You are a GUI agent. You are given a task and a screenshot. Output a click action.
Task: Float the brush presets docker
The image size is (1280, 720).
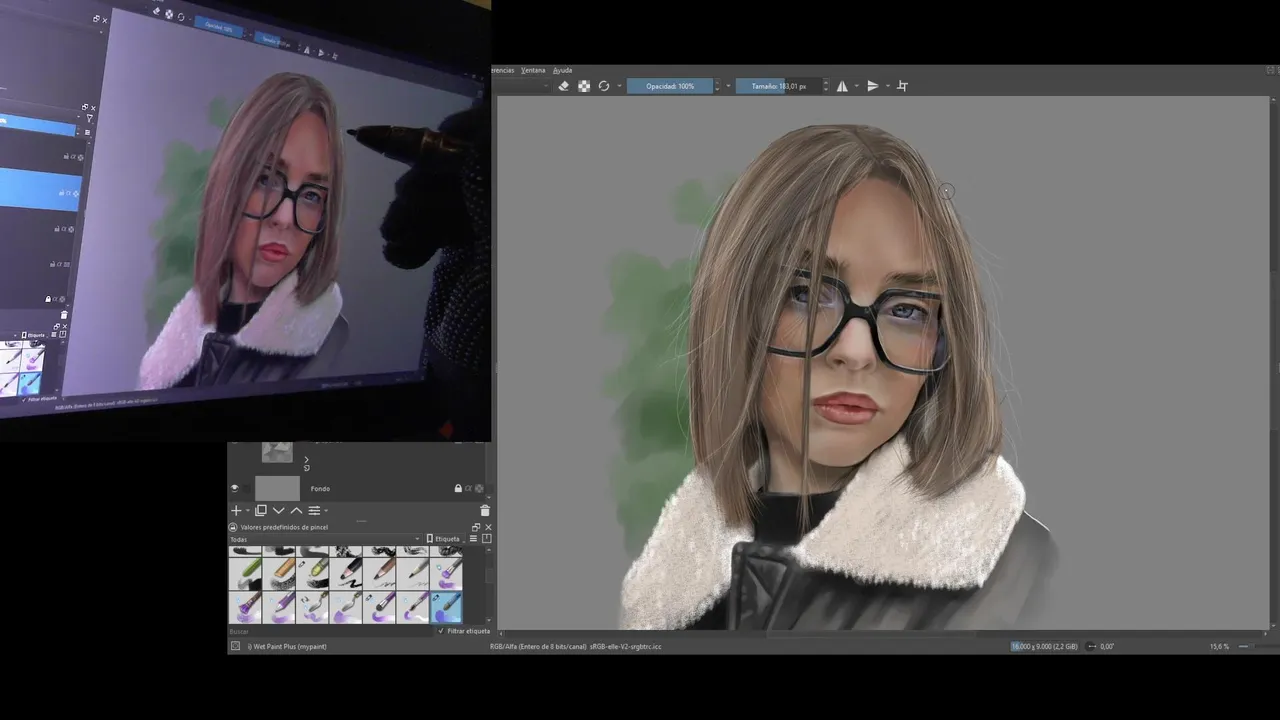click(x=476, y=527)
